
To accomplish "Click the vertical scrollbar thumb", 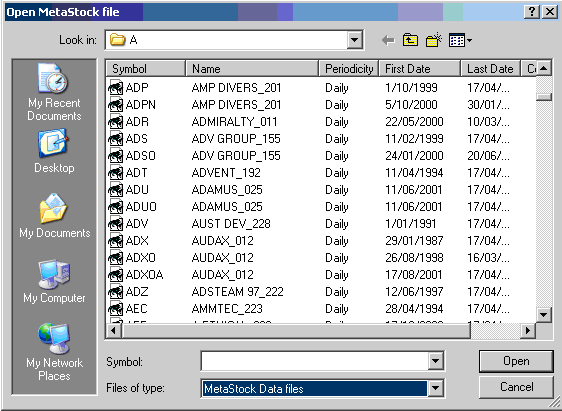I will coord(544,97).
